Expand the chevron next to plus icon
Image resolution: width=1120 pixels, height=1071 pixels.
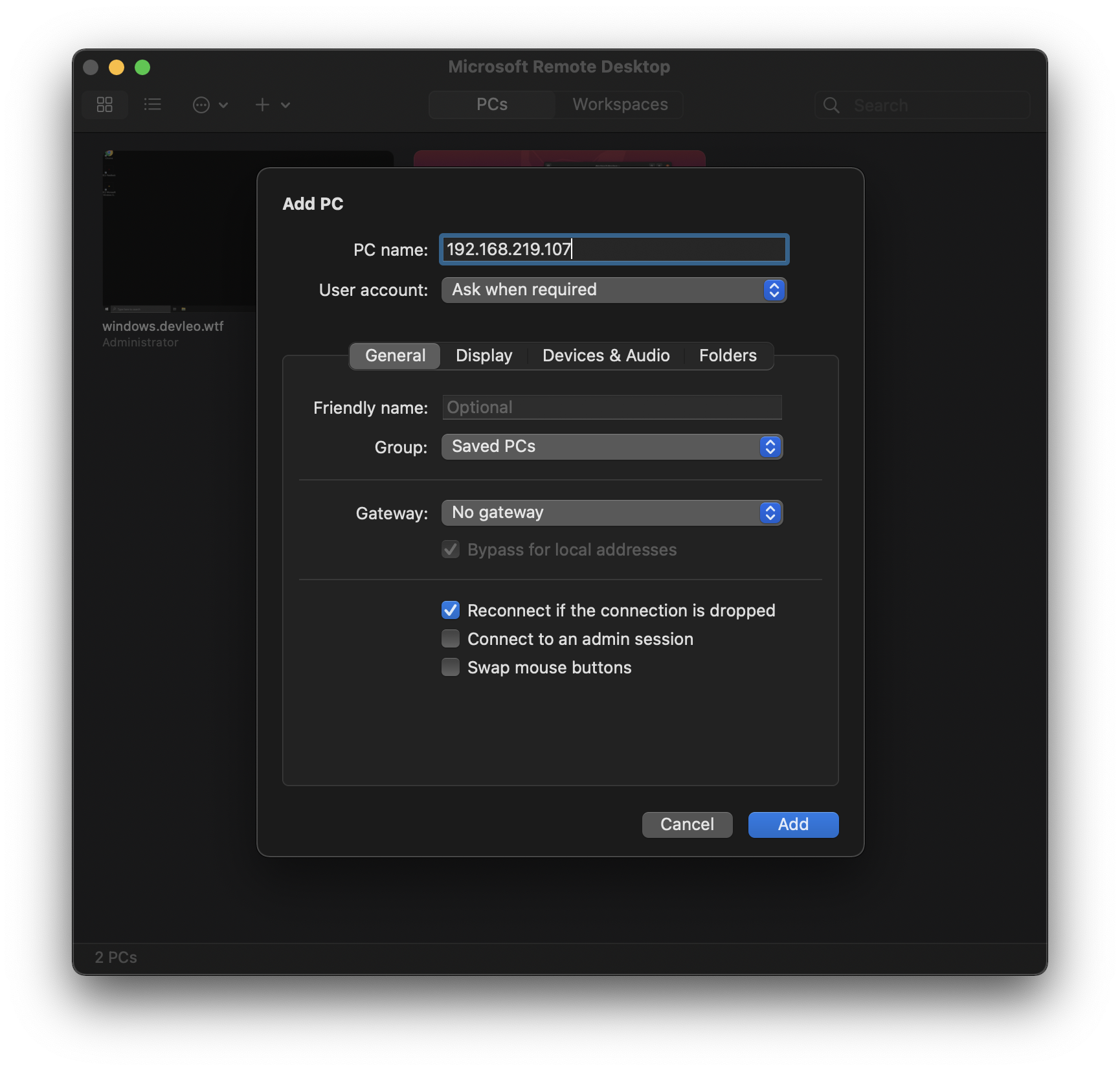(286, 105)
